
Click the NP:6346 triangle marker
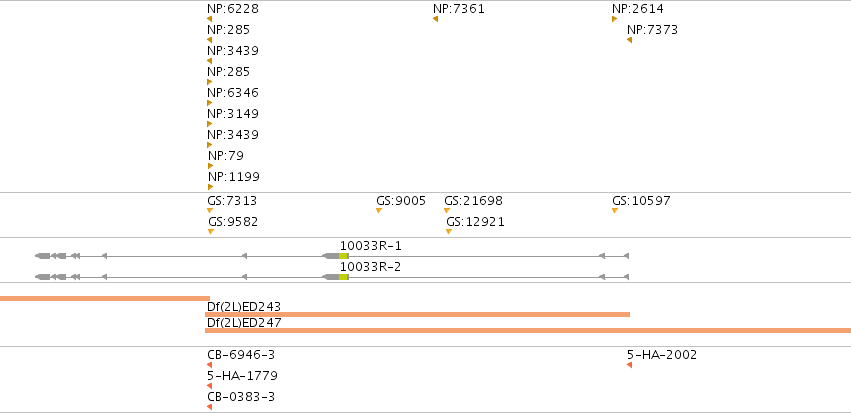[x=209, y=103]
